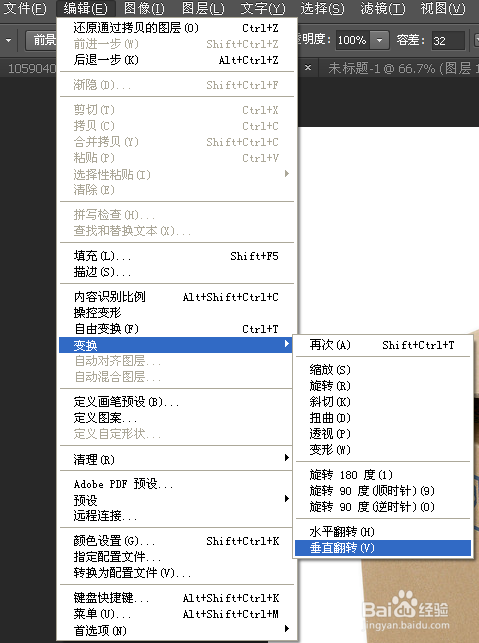Viewport: 479px width, 643px height.
Task: Choose 旋转 90 度(逆时针) option
Action: tap(383, 507)
